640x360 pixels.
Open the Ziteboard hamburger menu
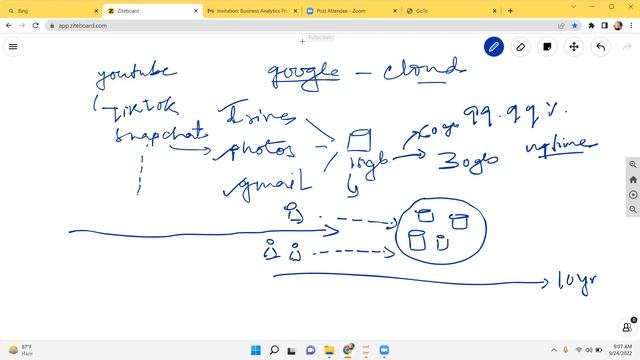pos(13,47)
